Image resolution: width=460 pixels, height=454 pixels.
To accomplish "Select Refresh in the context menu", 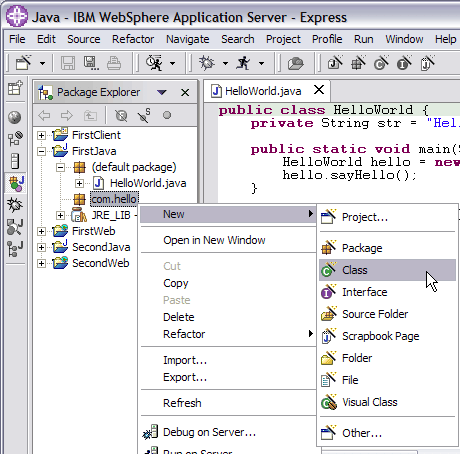I will pos(182,403).
